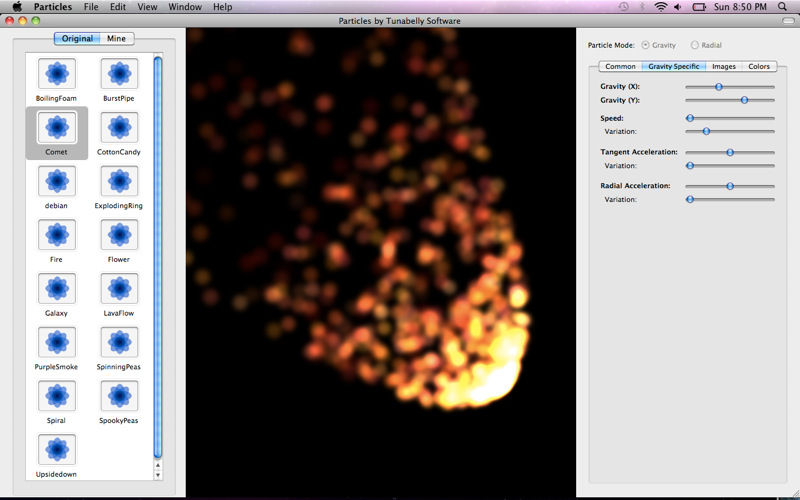The image size is (800, 500).
Task: Pick the ExplodingRing particle preset
Action: [x=119, y=181]
